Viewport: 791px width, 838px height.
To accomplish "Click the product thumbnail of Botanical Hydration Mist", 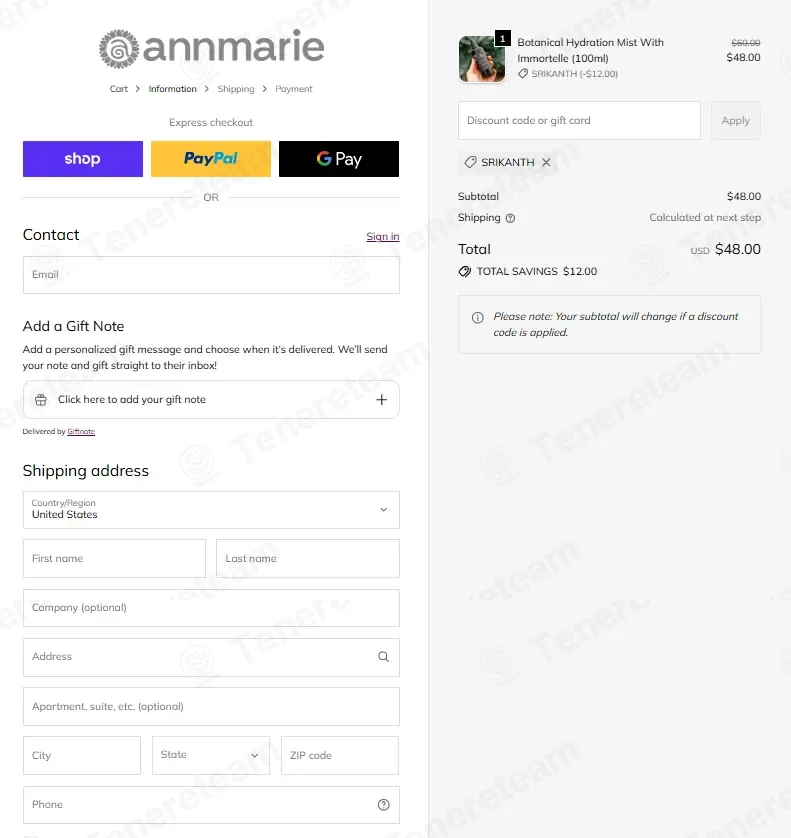I will click(x=482, y=59).
